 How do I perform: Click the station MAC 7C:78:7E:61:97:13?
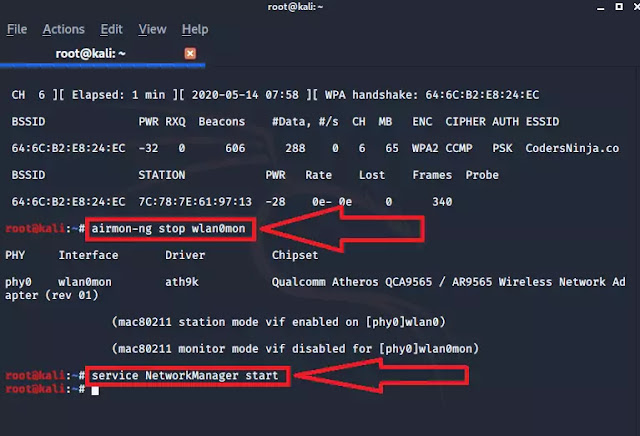click(195, 202)
